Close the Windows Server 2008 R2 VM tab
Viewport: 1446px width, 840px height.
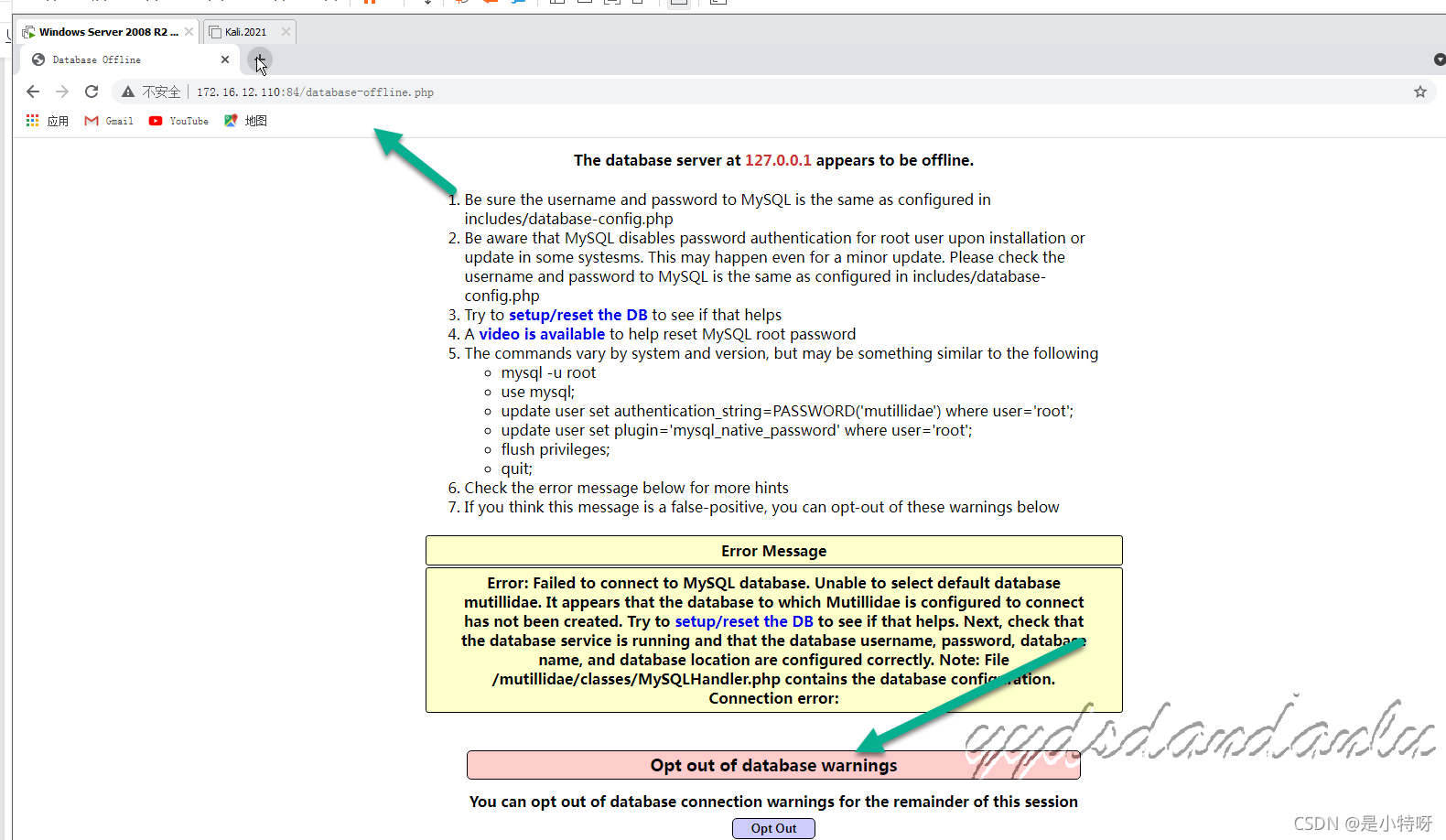(189, 32)
